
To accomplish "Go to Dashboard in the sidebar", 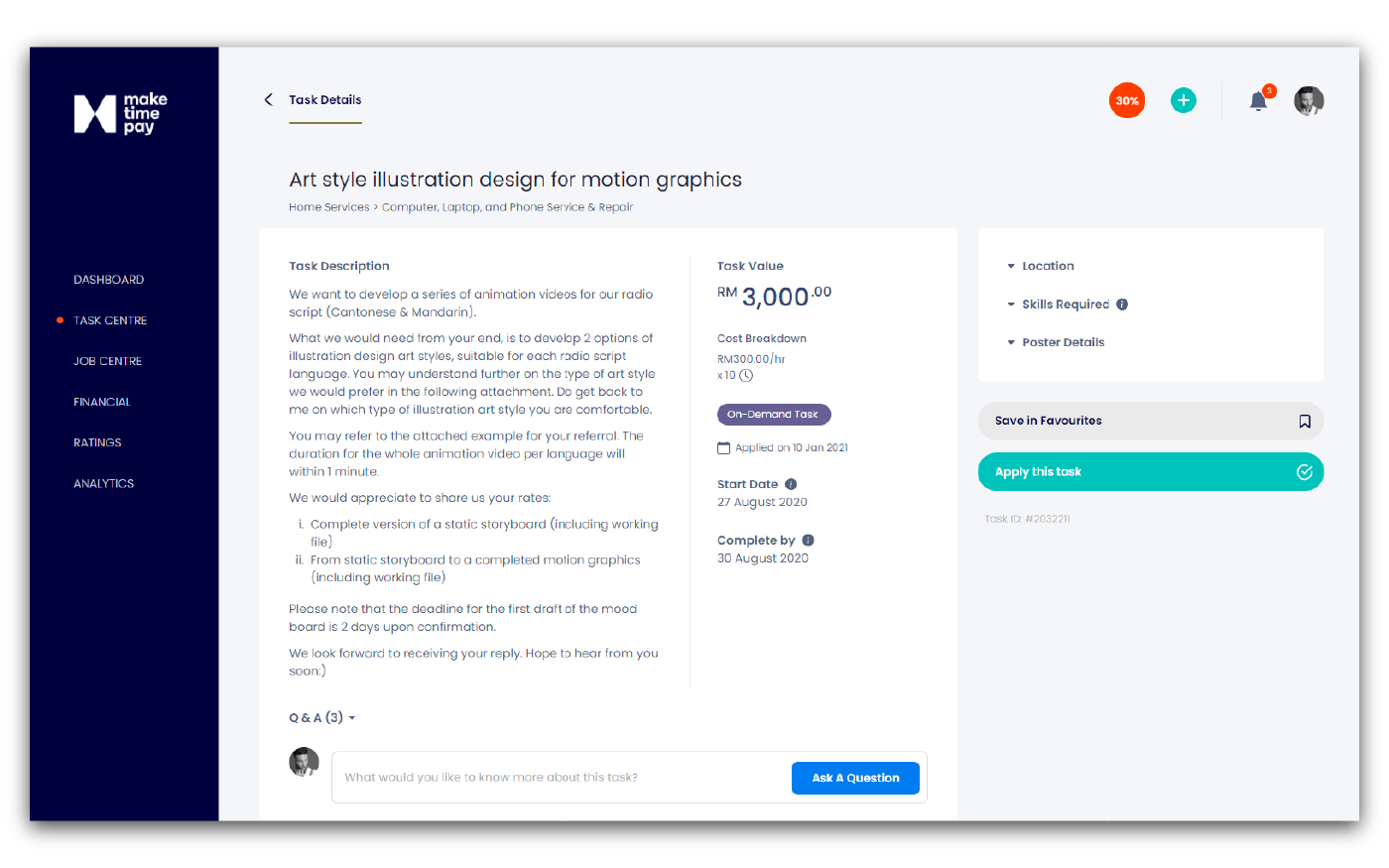I will pyautogui.click(x=108, y=280).
